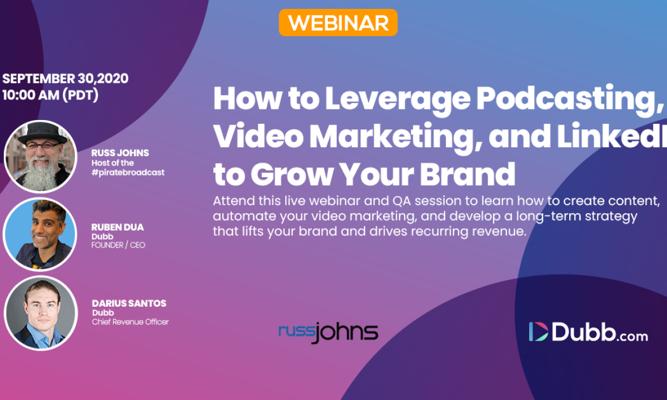This screenshot has height=400, width=667.
Task: Click the "FOUNDER / CEO" title text
Action: point(118,245)
